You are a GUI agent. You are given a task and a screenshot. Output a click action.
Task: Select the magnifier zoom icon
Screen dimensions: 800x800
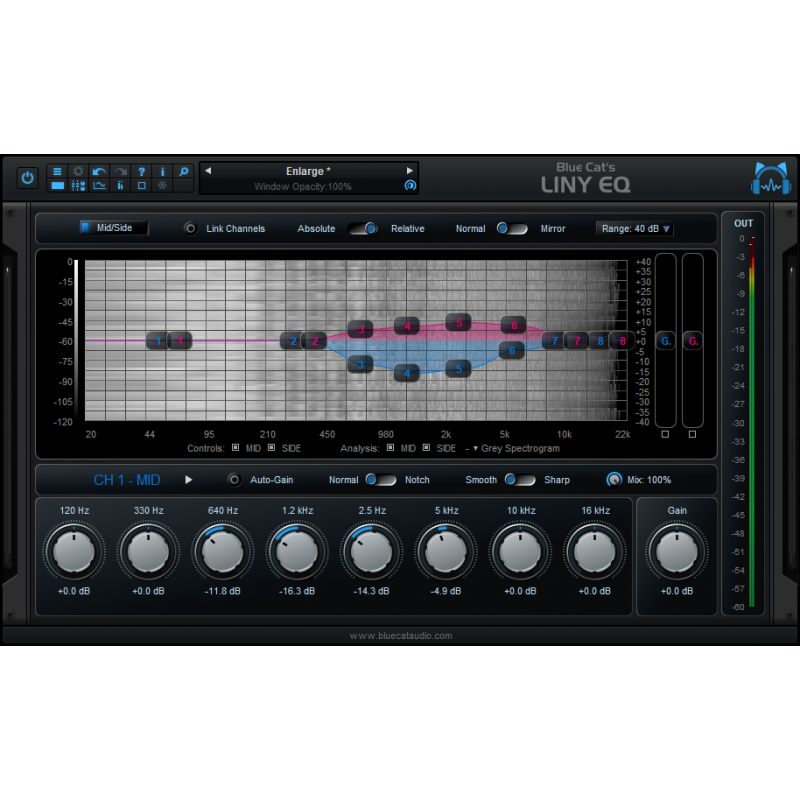[x=184, y=172]
